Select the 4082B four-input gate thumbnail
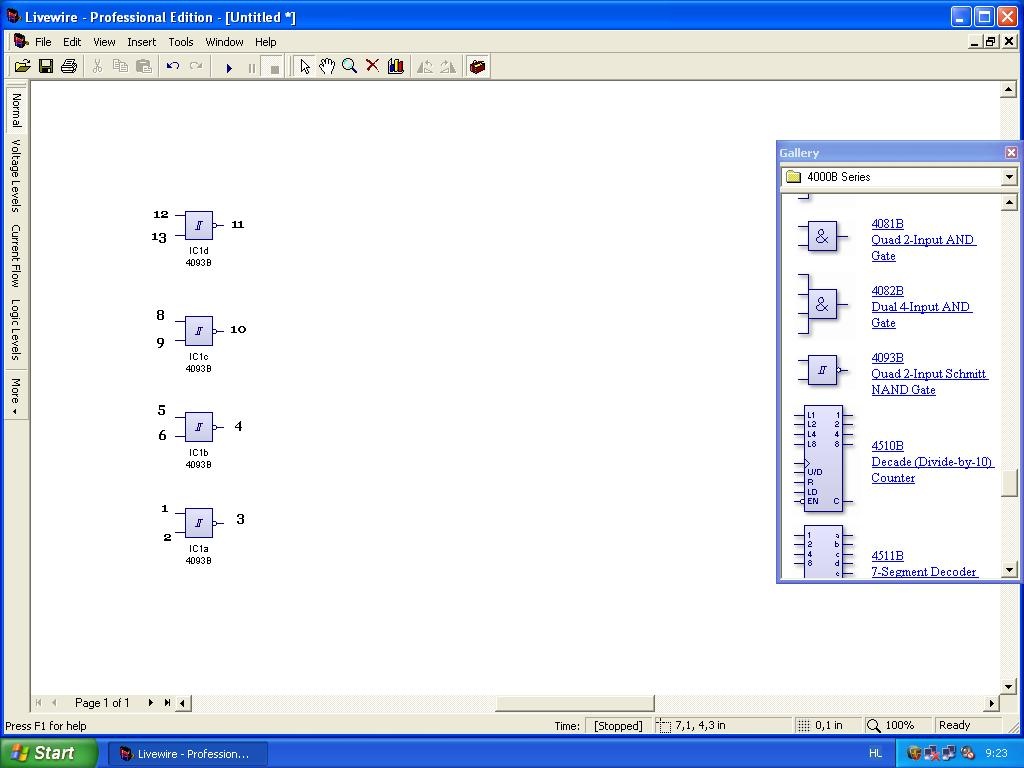The image size is (1024, 768). (x=822, y=304)
